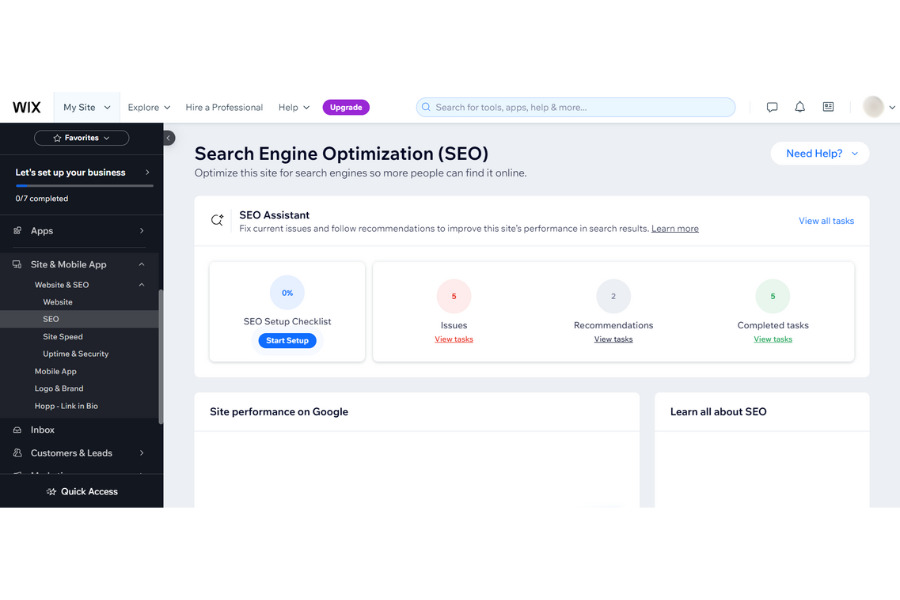Open the Favorites dropdown

(x=81, y=138)
